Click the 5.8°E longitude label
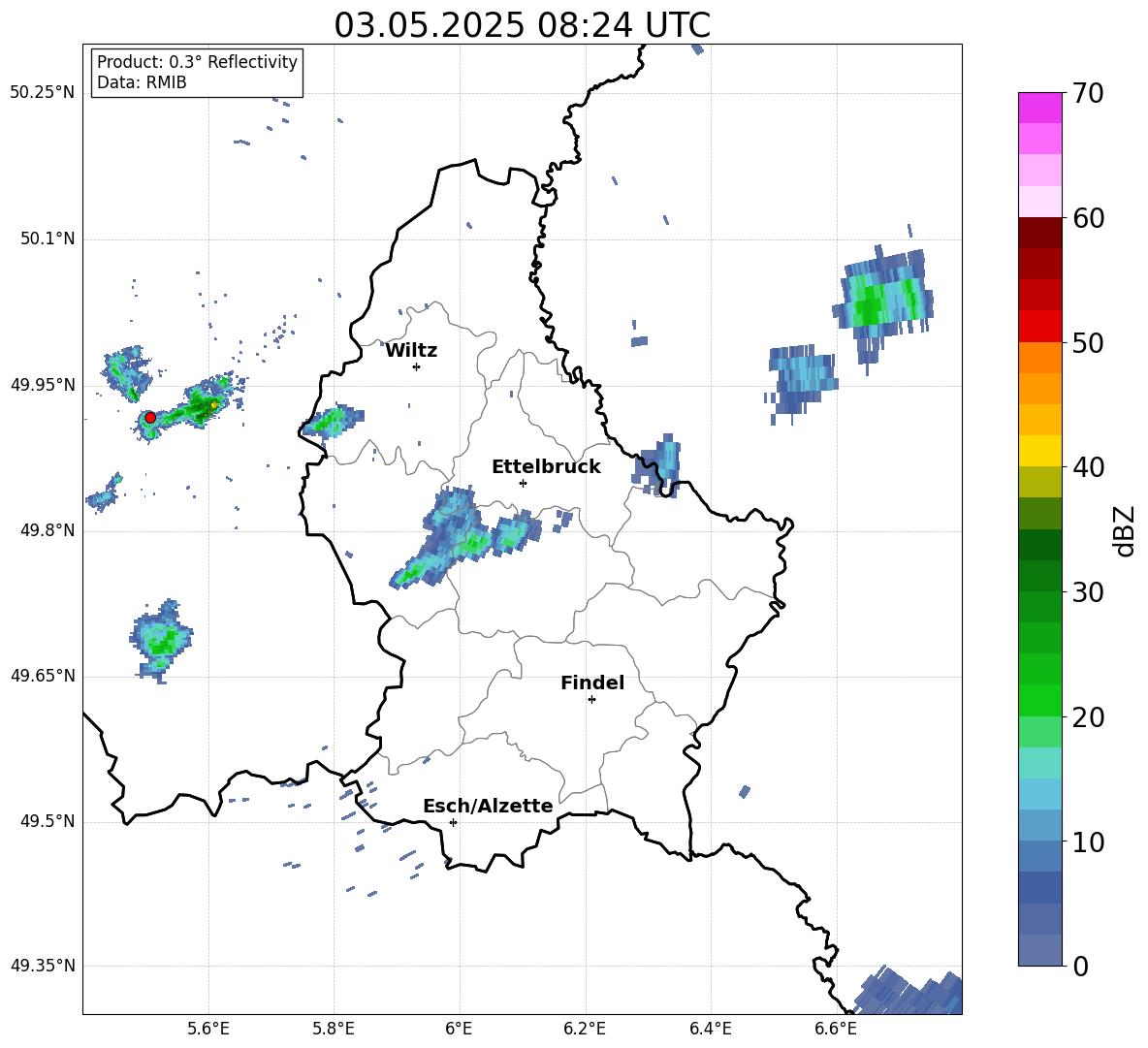 [x=334, y=1030]
